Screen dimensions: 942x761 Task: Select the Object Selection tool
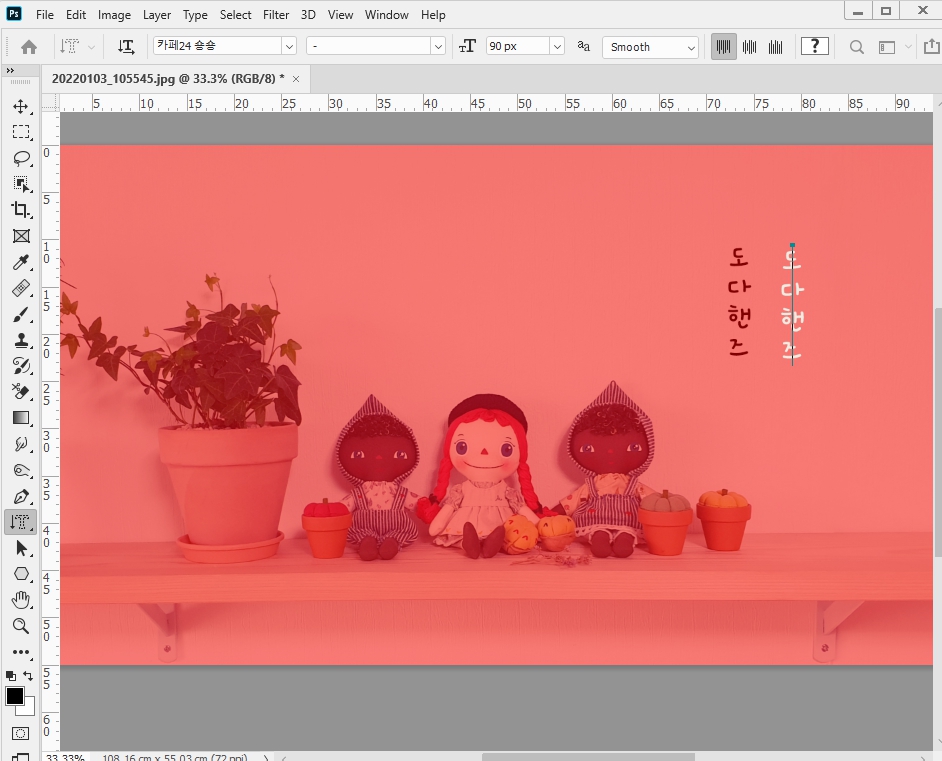click(21, 184)
